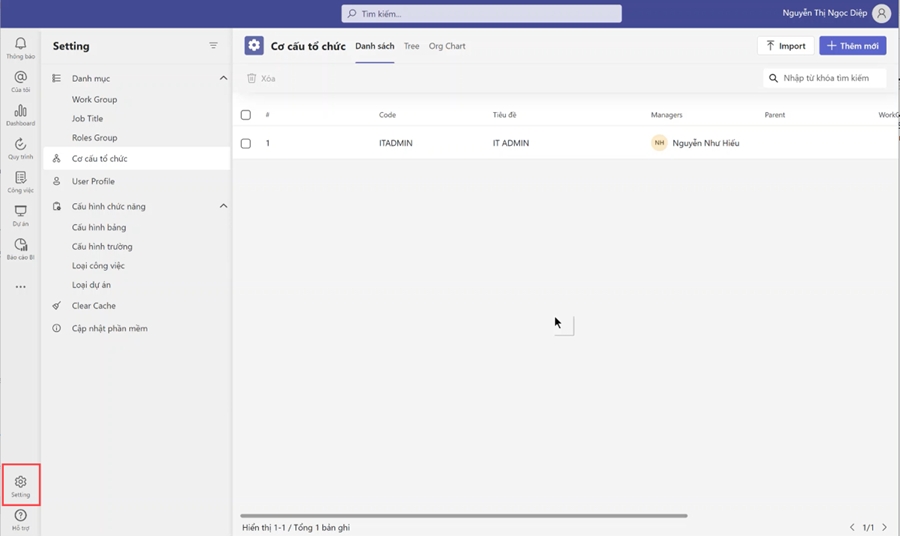This screenshot has width=900, height=536.
Task: Open the Thông báo notifications bell icon
Action: [20, 45]
